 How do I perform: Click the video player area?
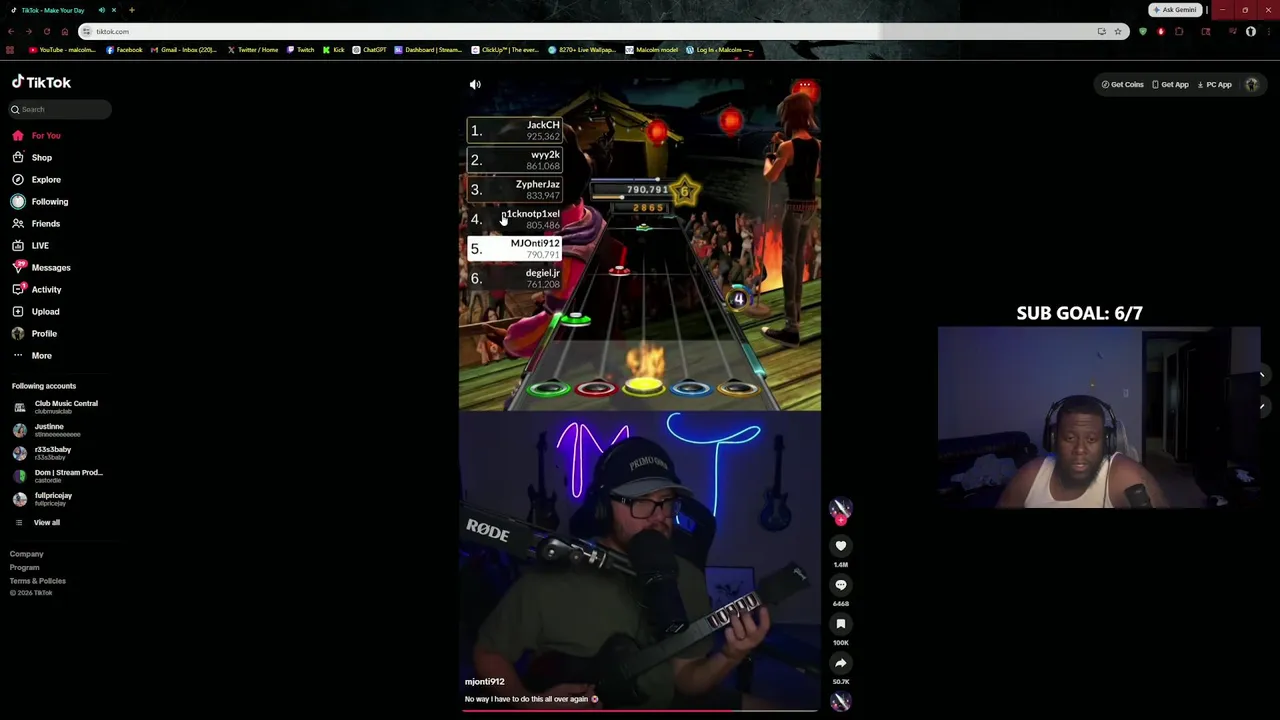point(640,395)
